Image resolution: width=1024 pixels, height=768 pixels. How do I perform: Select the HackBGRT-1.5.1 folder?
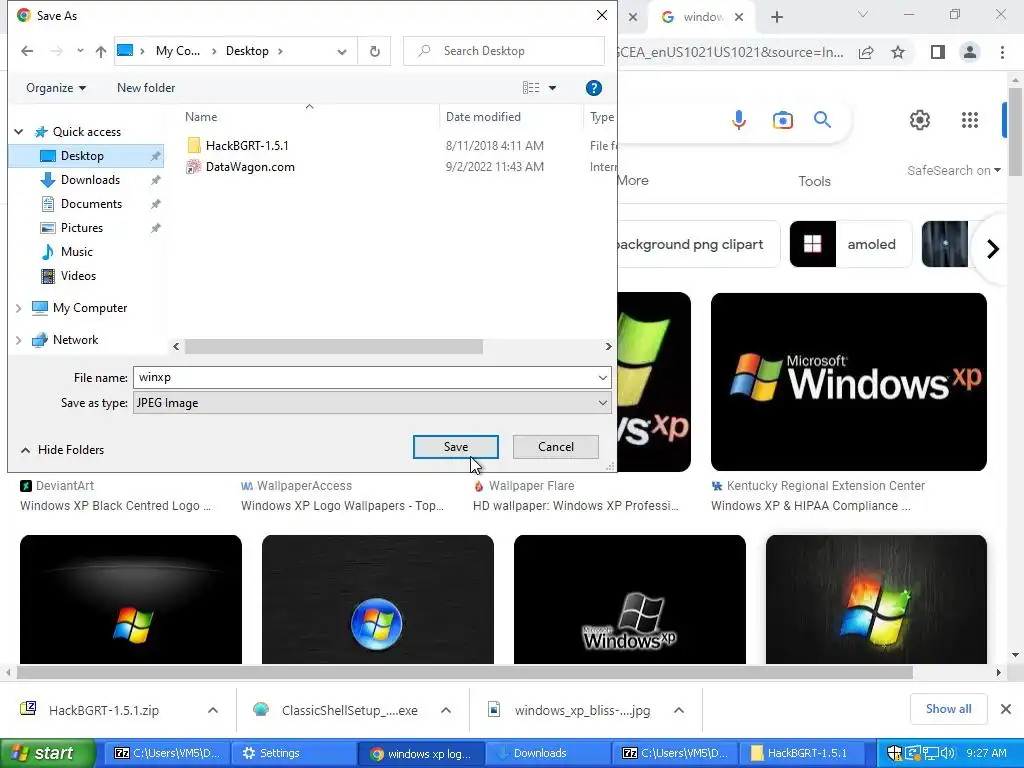coord(247,146)
